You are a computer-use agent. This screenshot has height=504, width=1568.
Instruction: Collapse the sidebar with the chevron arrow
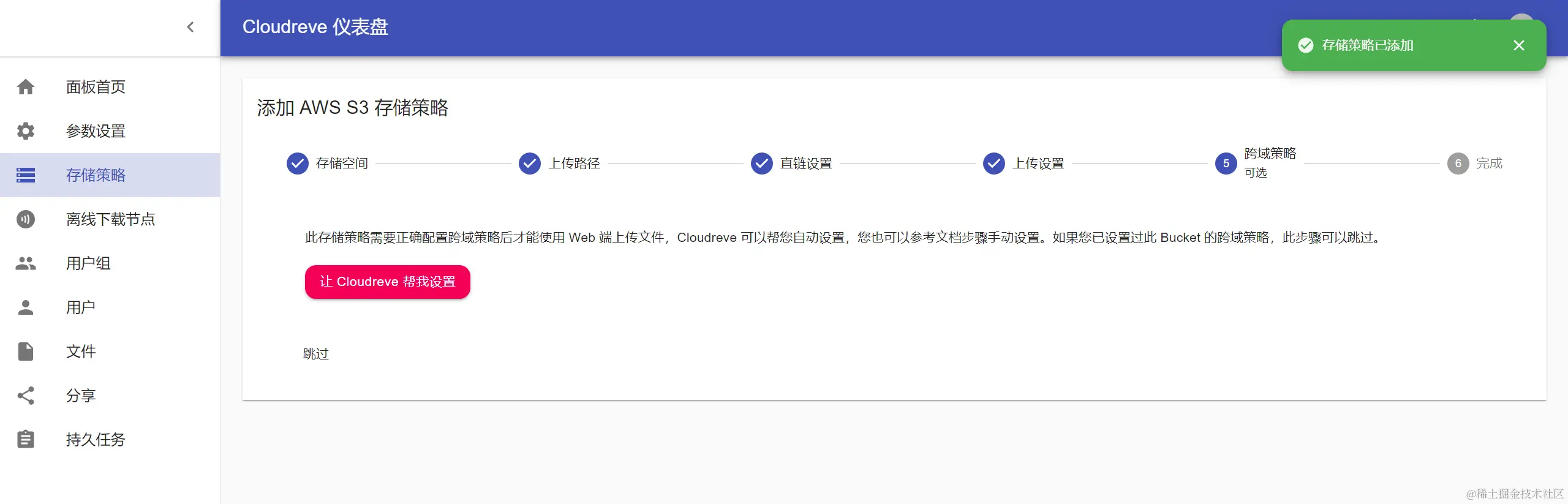point(190,27)
